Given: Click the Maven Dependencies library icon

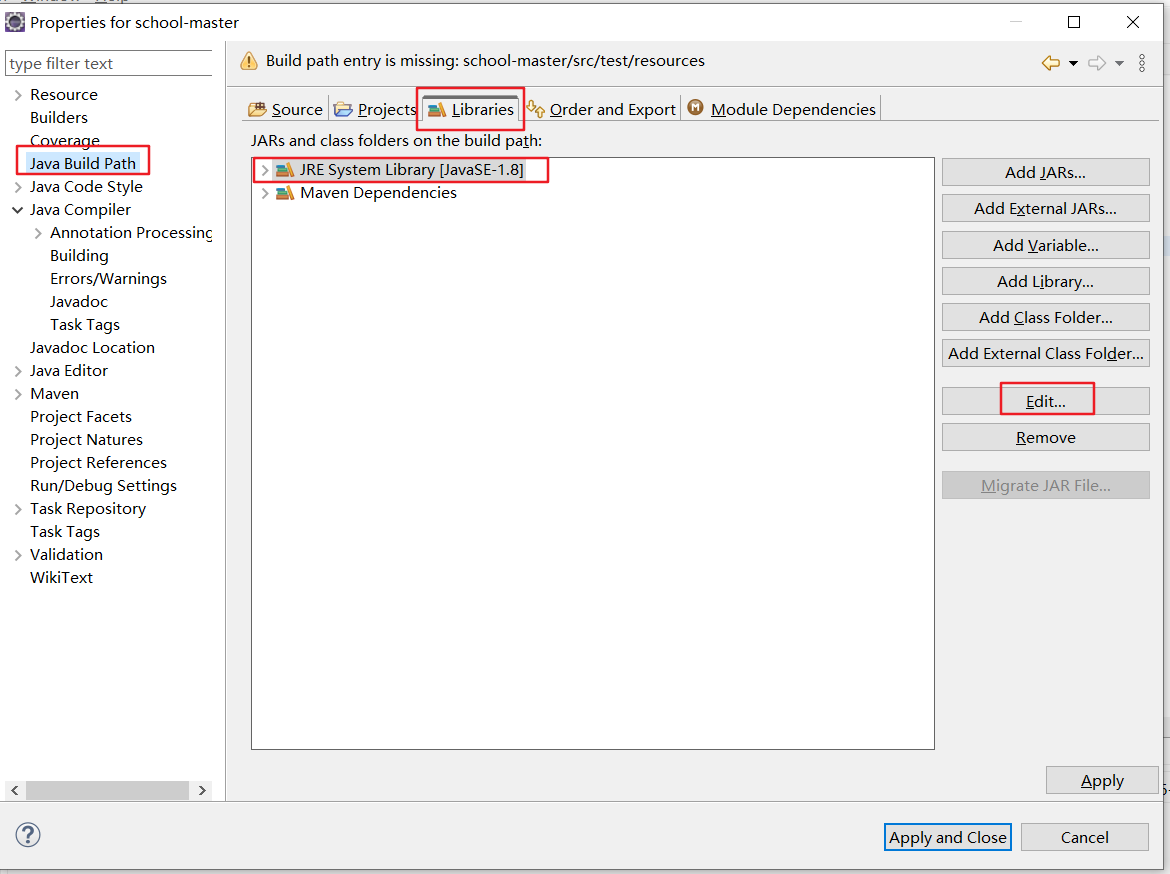Looking at the screenshot, I should pyautogui.click(x=285, y=193).
